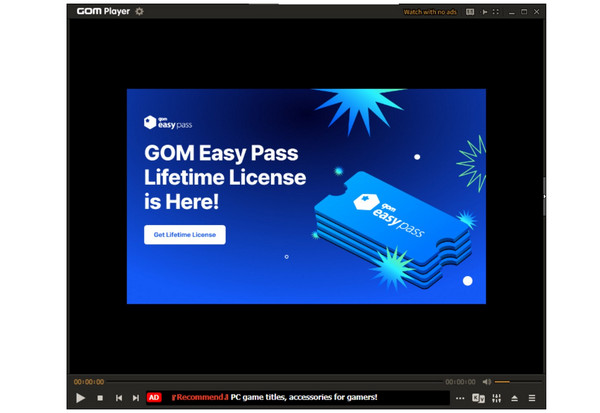Click the 'Watch with no ads' link
600x413 pixels.
click(430, 12)
